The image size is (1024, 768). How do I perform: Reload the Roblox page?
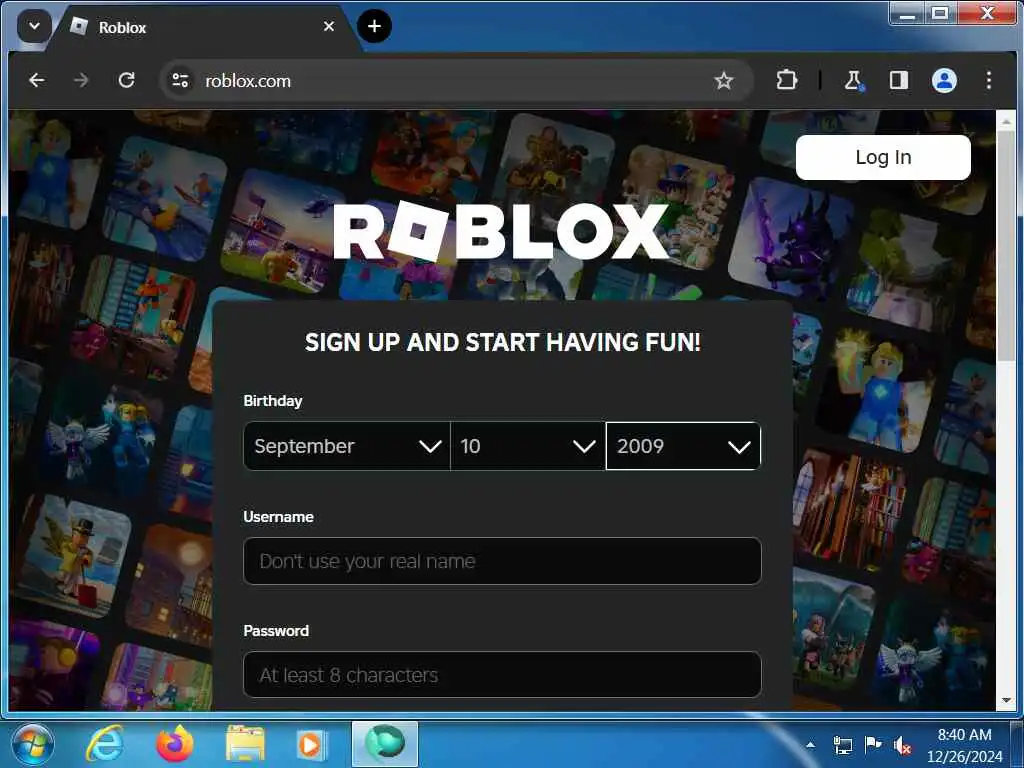point(127,80)
